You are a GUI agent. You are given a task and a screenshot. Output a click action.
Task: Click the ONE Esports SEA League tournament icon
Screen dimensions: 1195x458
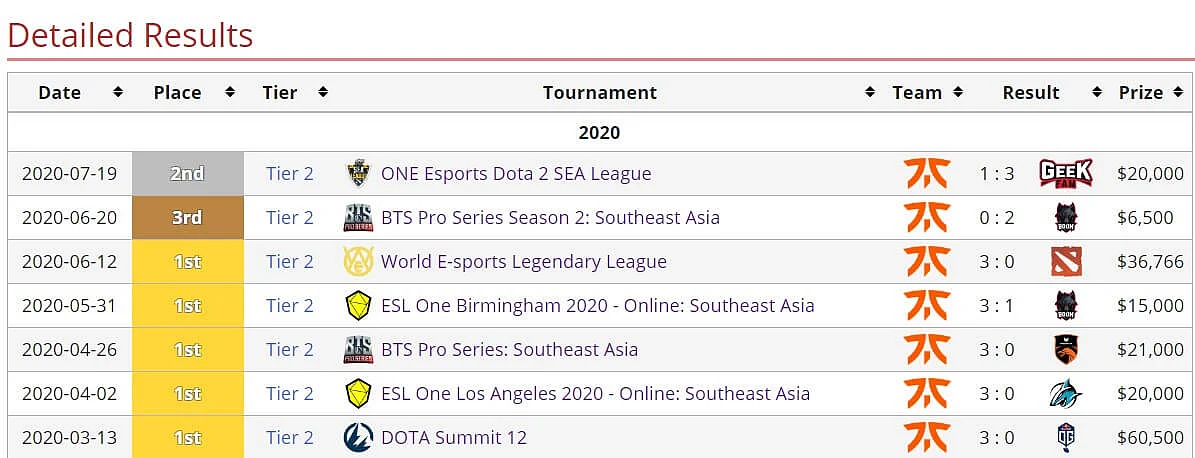(x=357, y=174)
